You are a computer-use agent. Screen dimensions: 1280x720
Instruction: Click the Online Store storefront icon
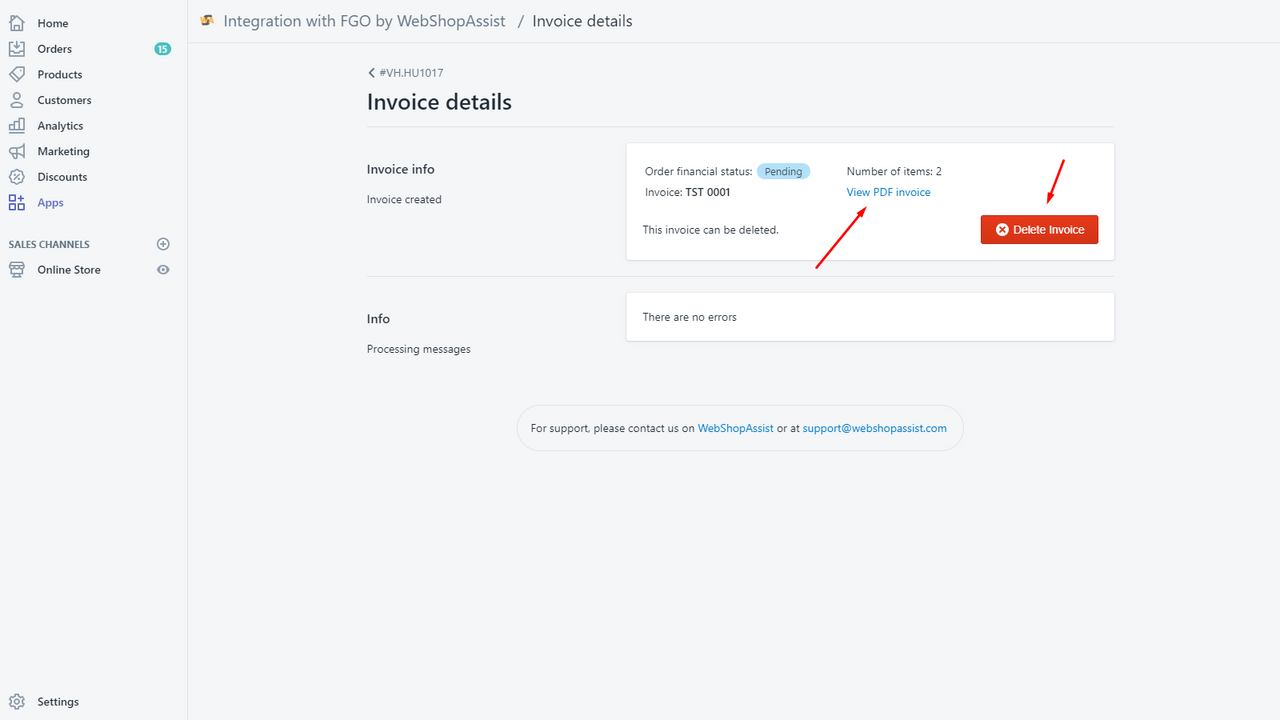click(16, 270)
